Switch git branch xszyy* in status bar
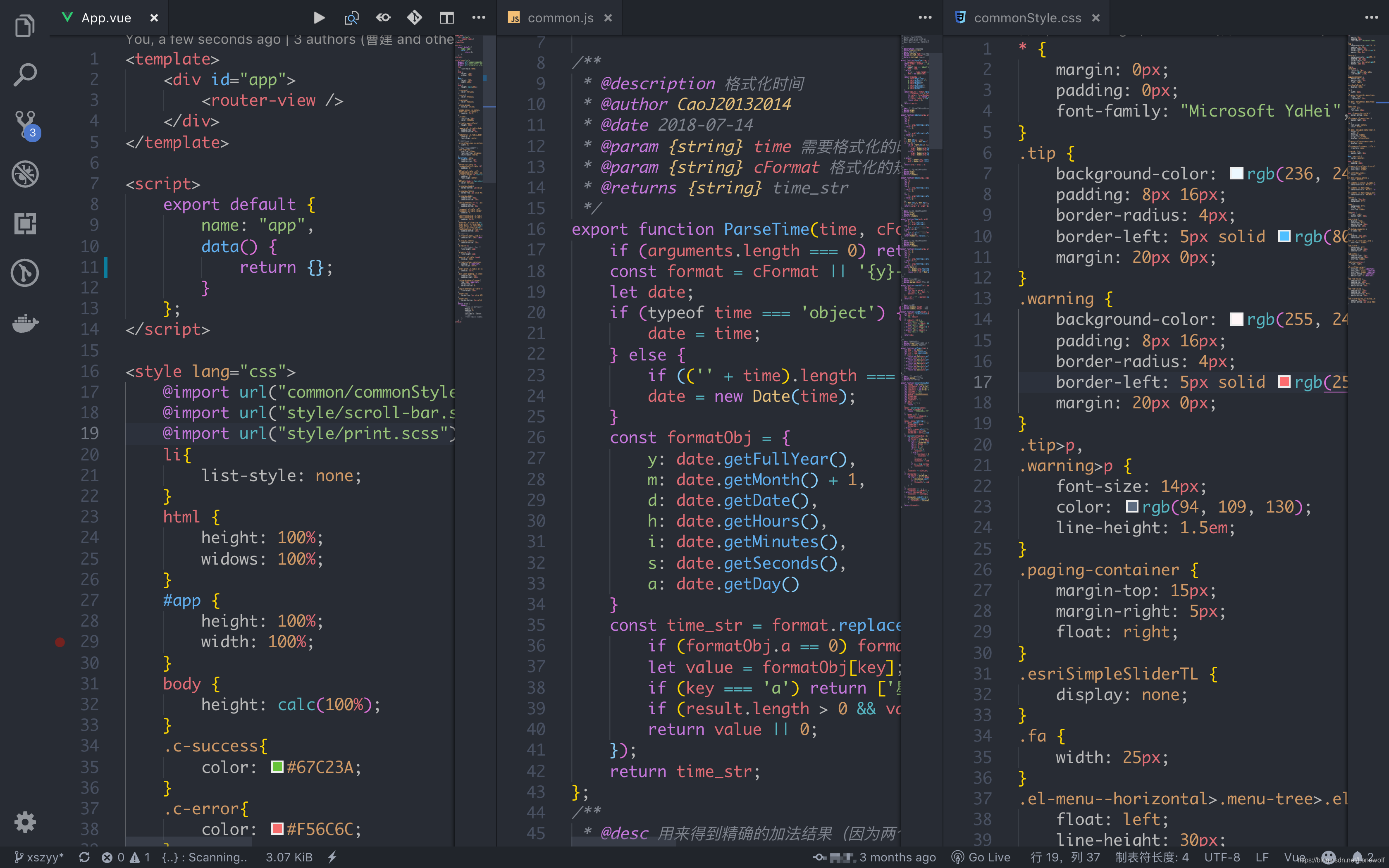 (38, 857)
